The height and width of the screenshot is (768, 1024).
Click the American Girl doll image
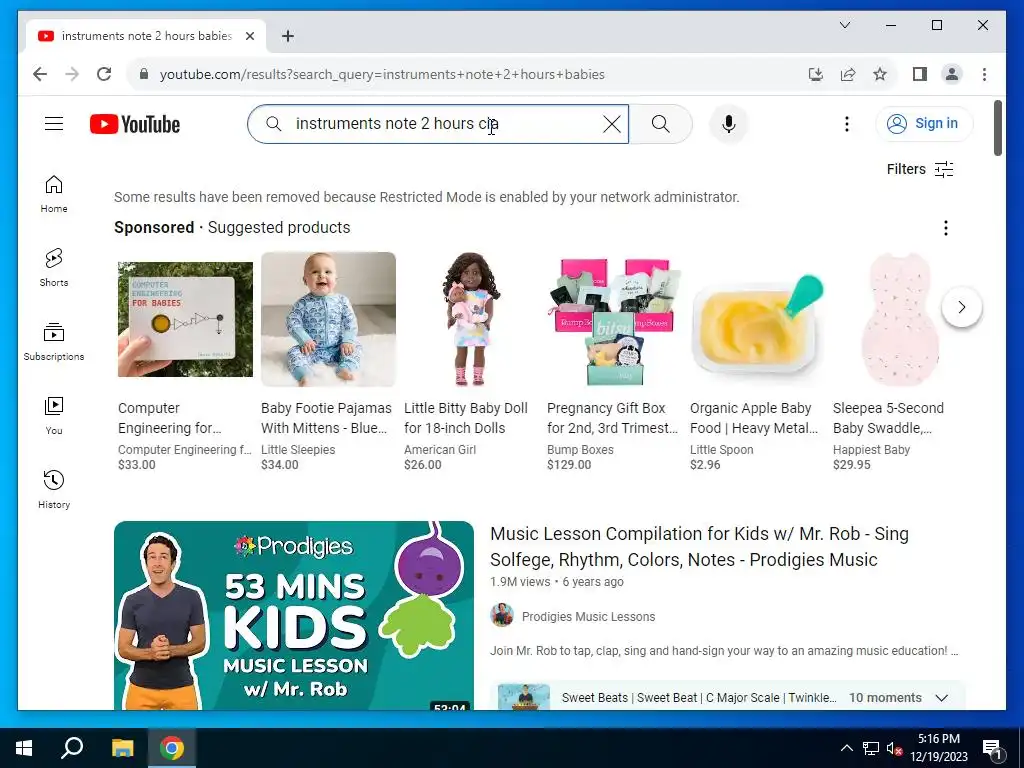[470, 319]
